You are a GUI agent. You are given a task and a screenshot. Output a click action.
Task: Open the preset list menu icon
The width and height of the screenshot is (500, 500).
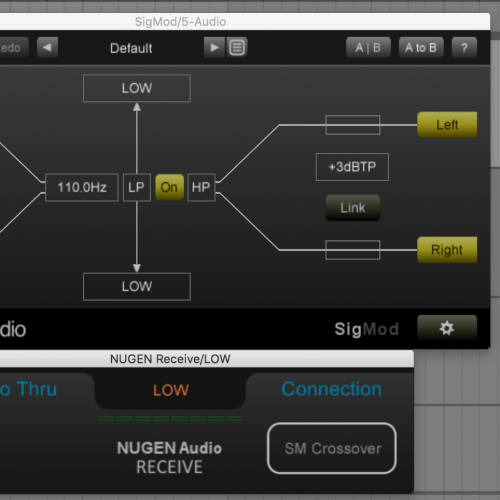click(237, 47)
